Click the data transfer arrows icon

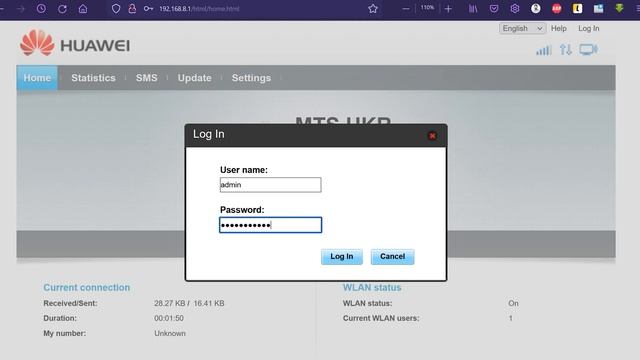click(566, 50)
